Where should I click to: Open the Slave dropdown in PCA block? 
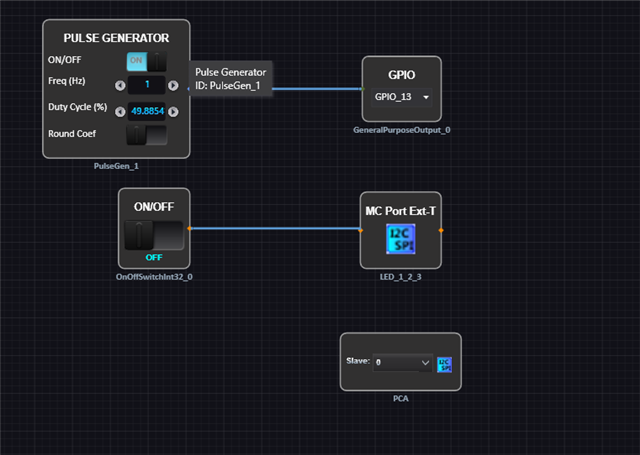pyautogui.click(x=402, y=362)
